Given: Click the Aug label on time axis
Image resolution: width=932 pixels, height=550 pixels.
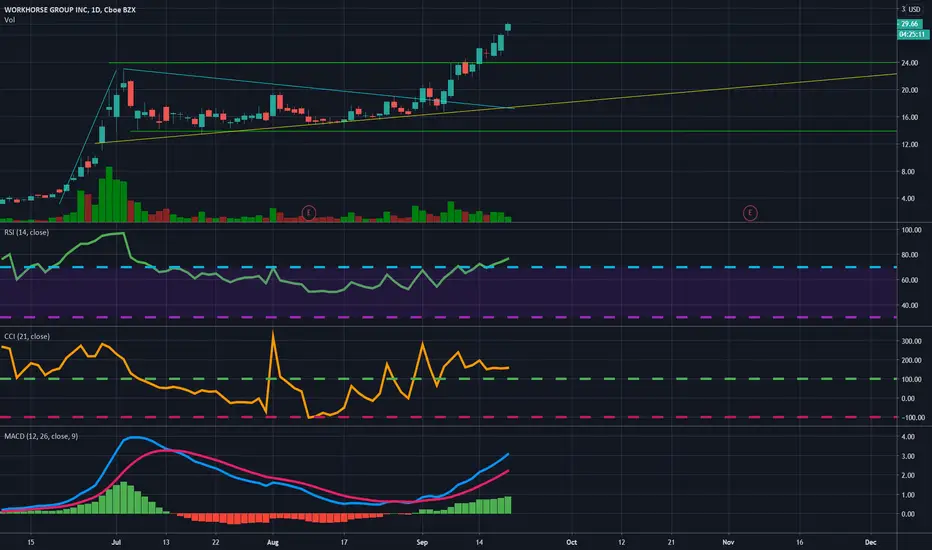Looking at the screenshot, I should (272, 542).
